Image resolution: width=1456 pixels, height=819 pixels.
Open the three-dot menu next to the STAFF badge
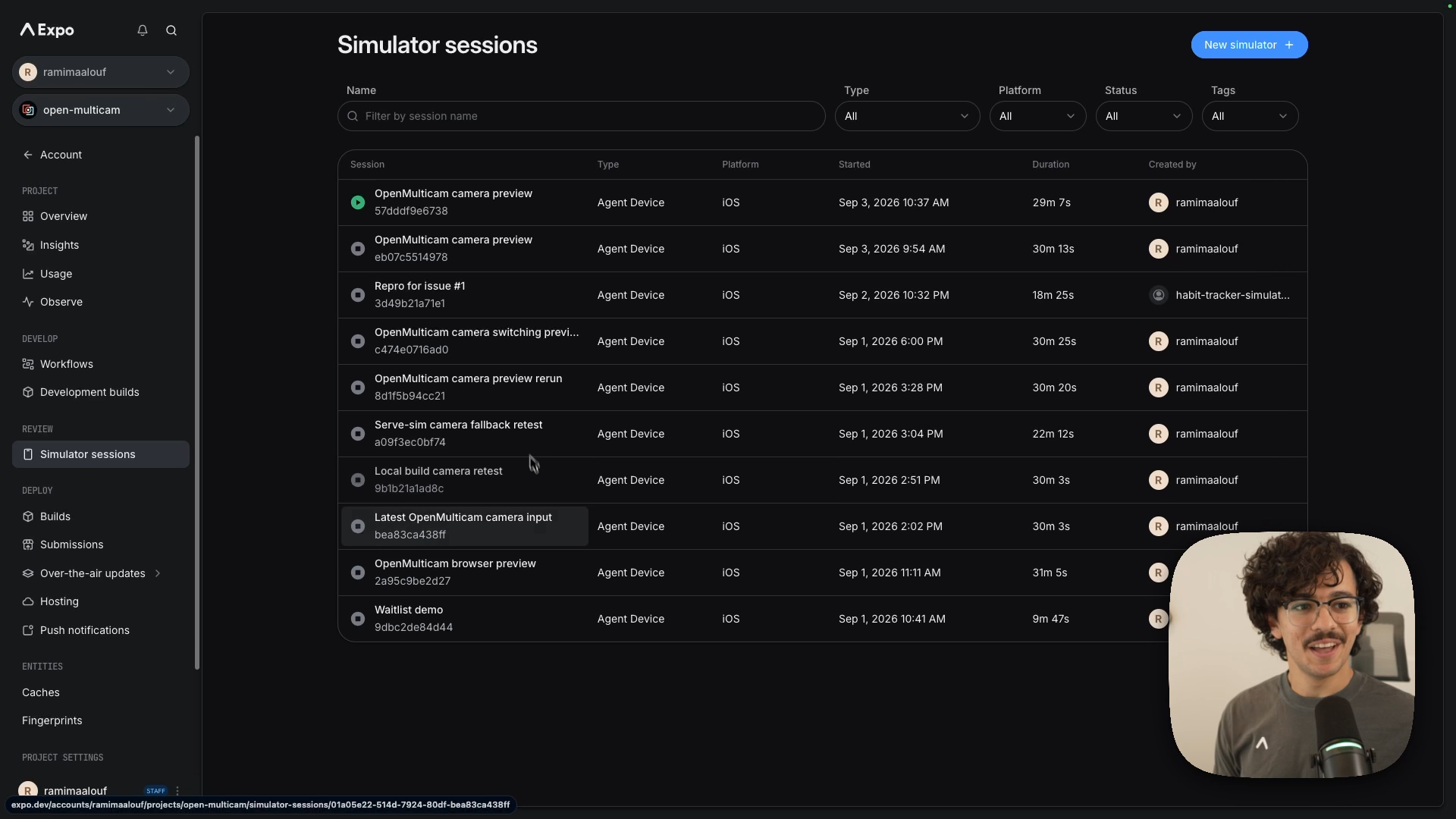click(x=177, y=791)
